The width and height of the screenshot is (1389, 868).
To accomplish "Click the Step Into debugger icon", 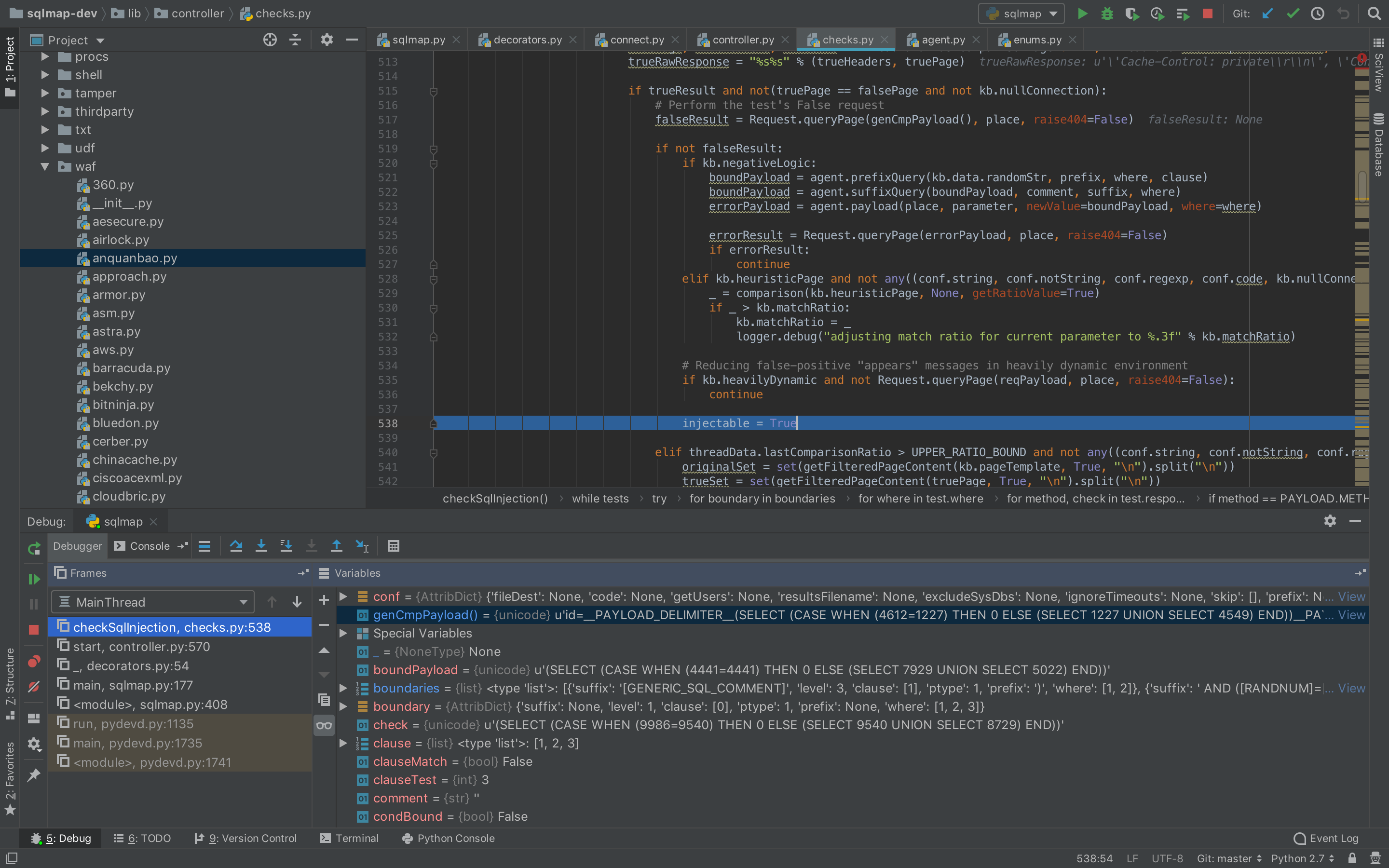I will click(x=261, y=546).
